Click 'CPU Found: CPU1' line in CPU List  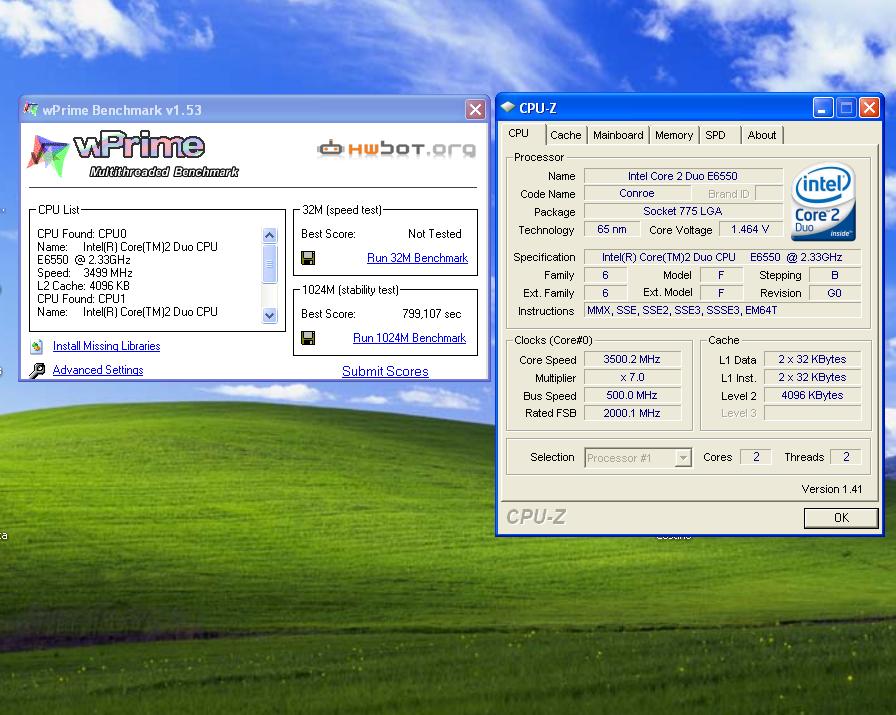[x=81, y=299]
